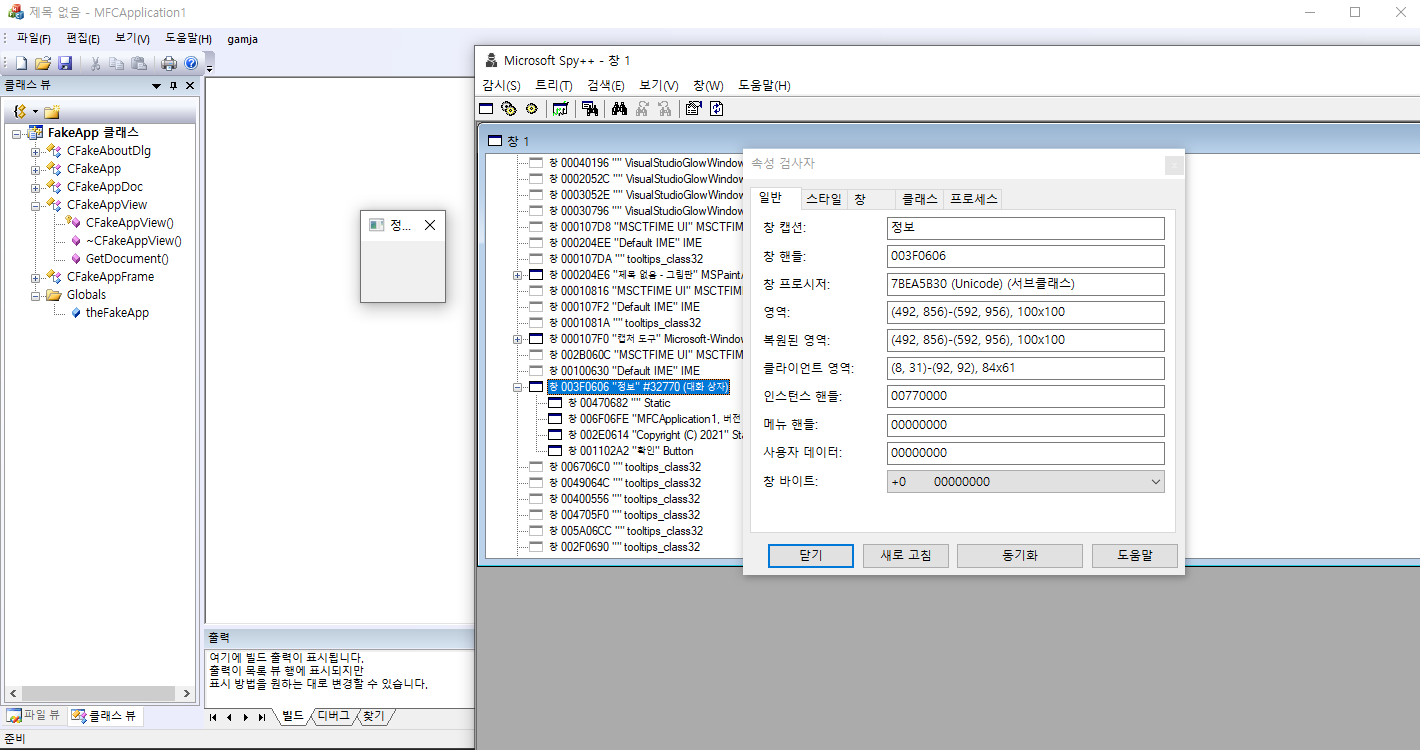The width and height of the screenshot is (1420, 750).
Task: Switch to 스타일 tab in property inspector
Action: pos(824,199)
